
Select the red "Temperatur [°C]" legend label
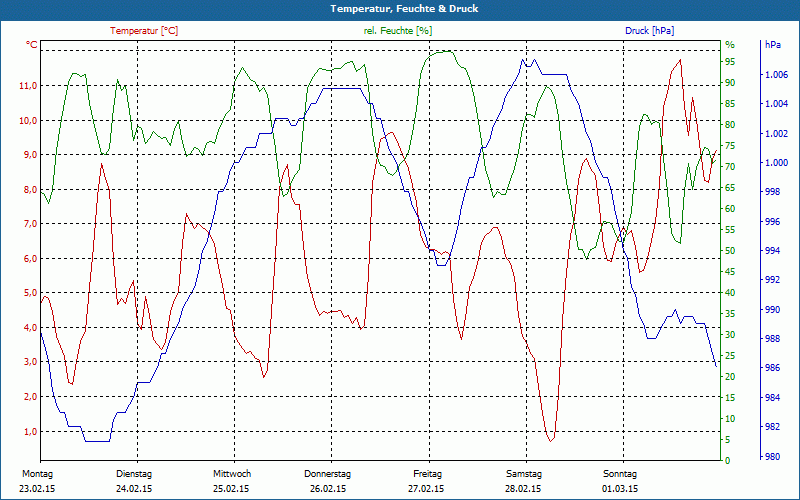click(144, 31)
